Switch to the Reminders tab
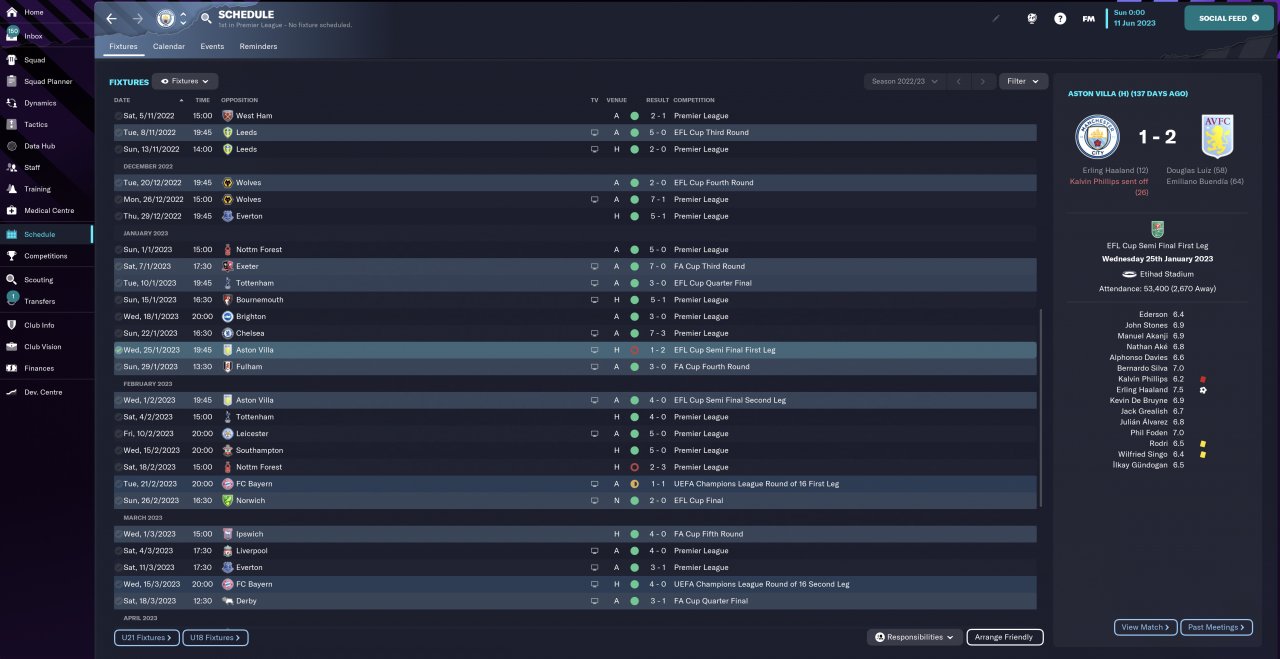Screen dimensions: 1280x659 pyautogui.click(x=258, y=46)
